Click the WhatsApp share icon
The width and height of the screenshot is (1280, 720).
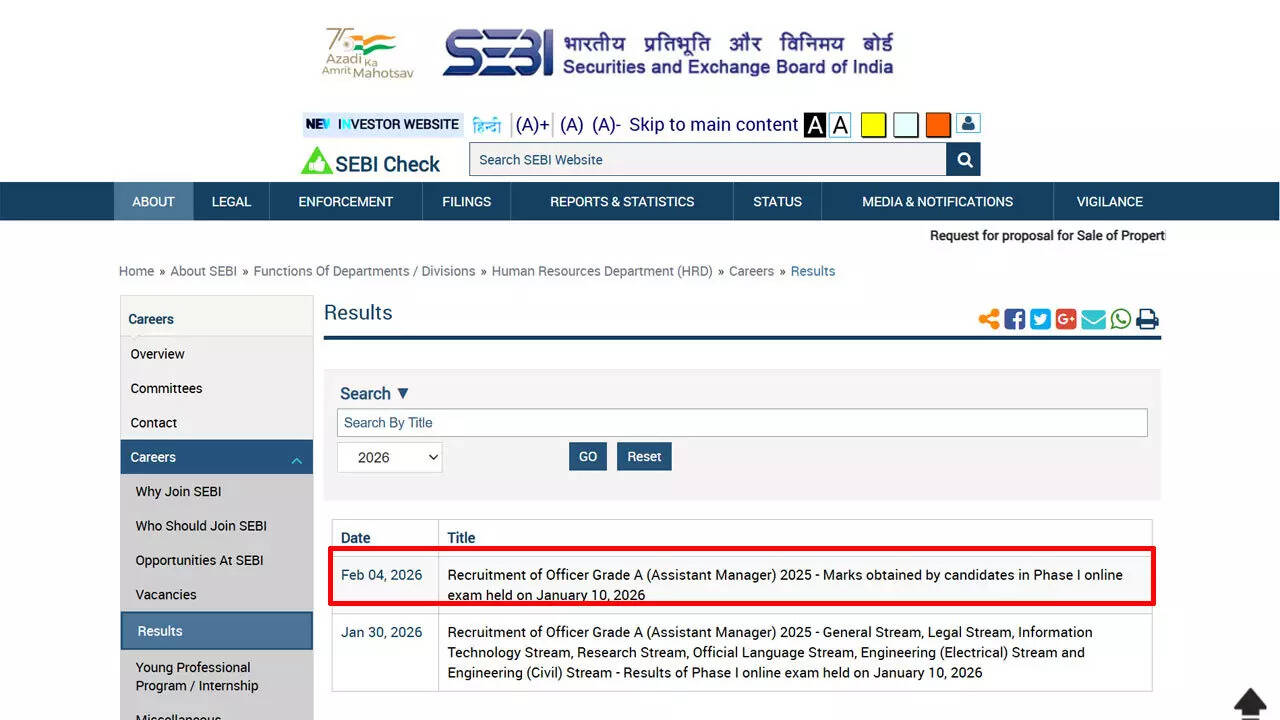point(1121,319)
